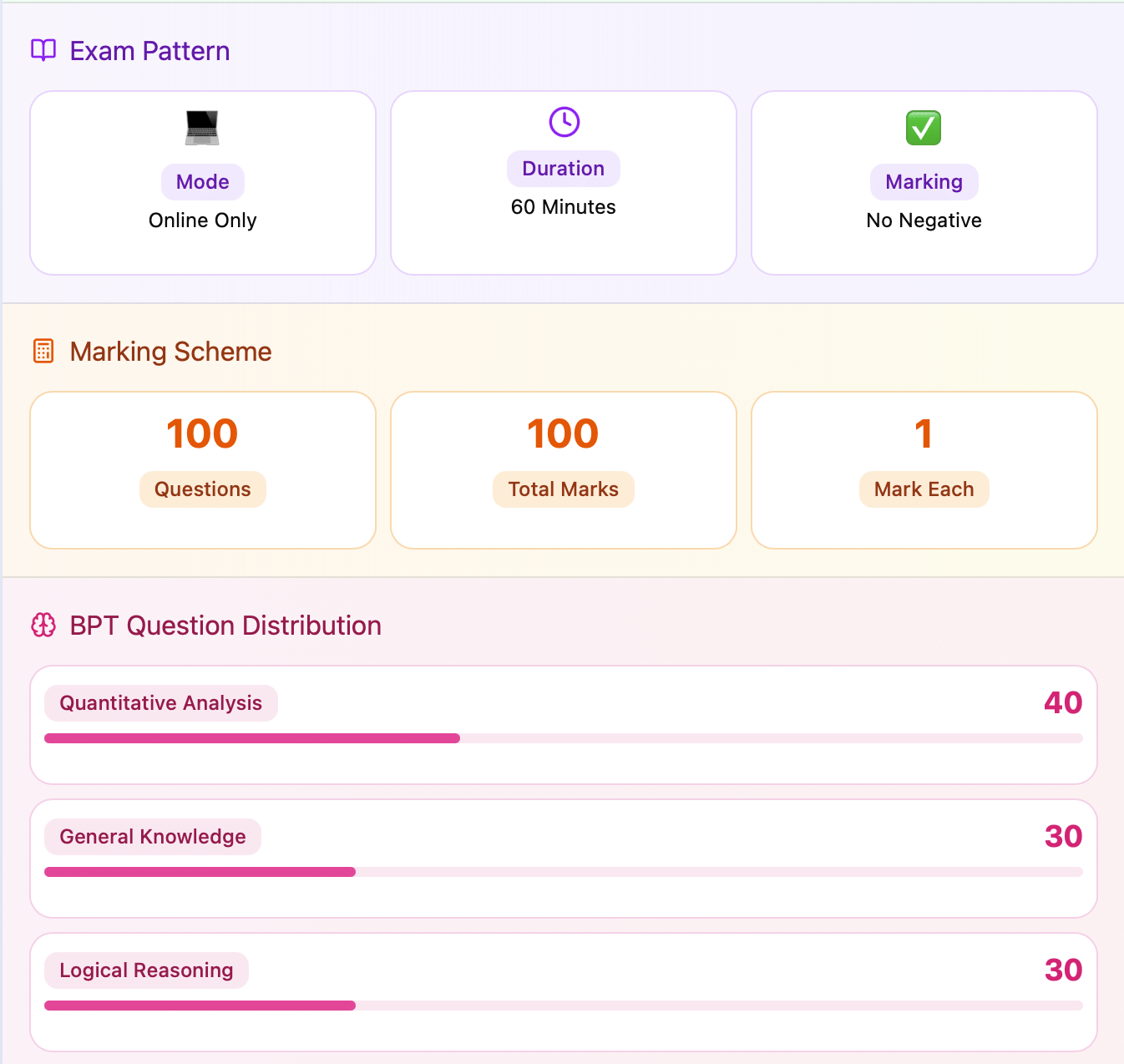
Task: Click the laptop icon above Mode
Action: (202, 128)
